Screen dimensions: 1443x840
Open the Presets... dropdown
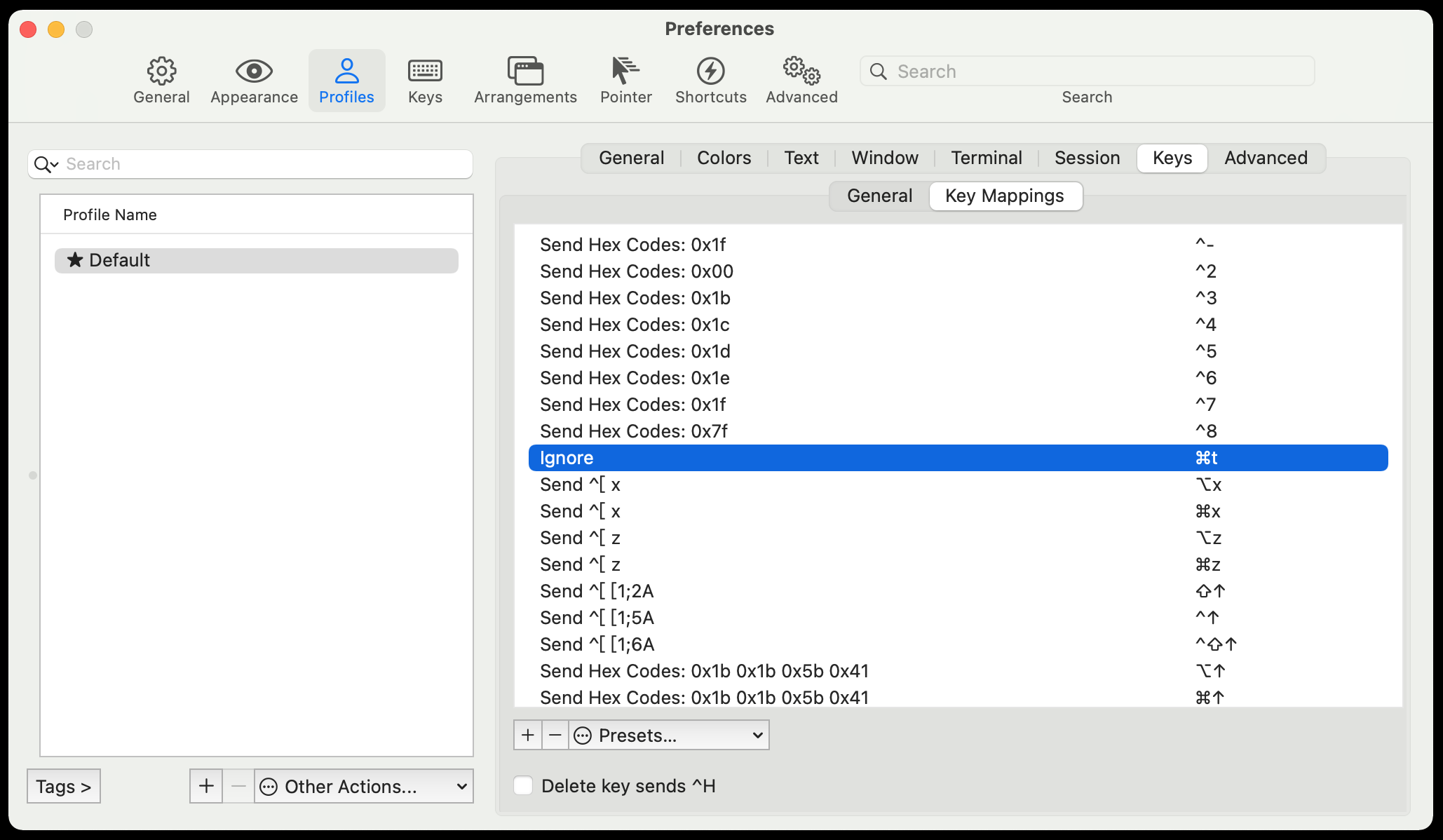pyautogui.click(x=669, y=735)
